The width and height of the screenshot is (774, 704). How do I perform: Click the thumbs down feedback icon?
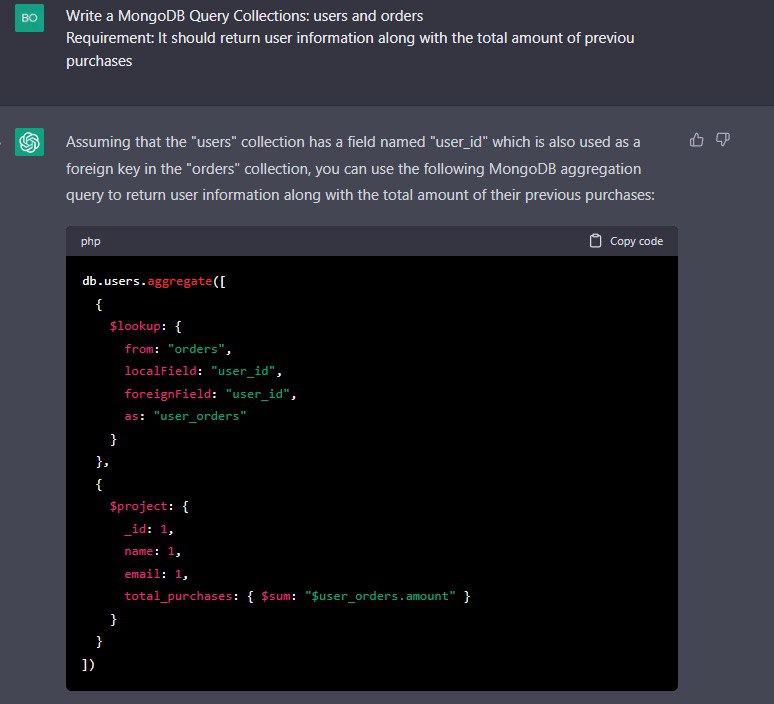tap(723, 140)
